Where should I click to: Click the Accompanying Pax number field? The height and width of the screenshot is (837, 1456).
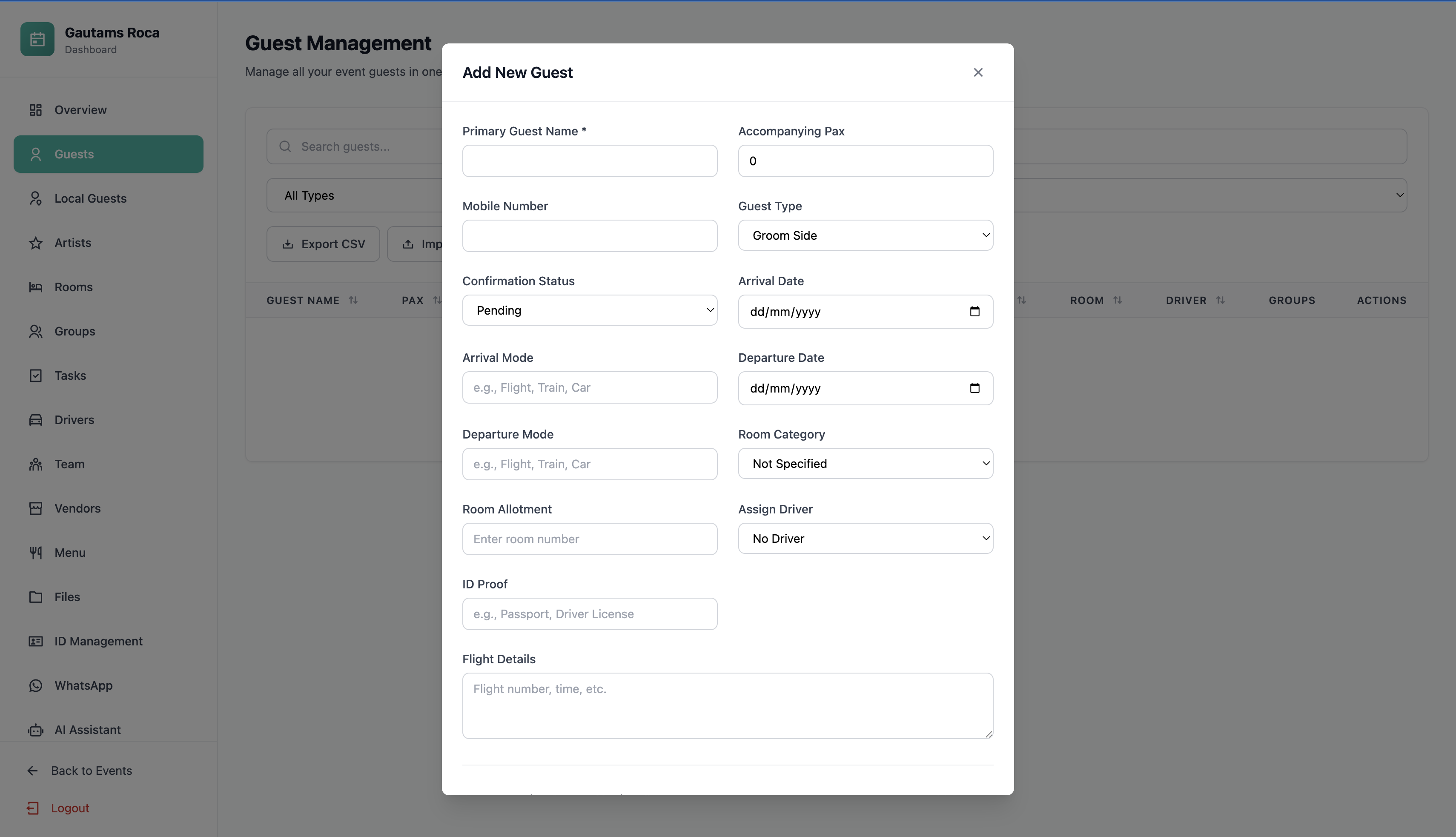coord(865,161)
